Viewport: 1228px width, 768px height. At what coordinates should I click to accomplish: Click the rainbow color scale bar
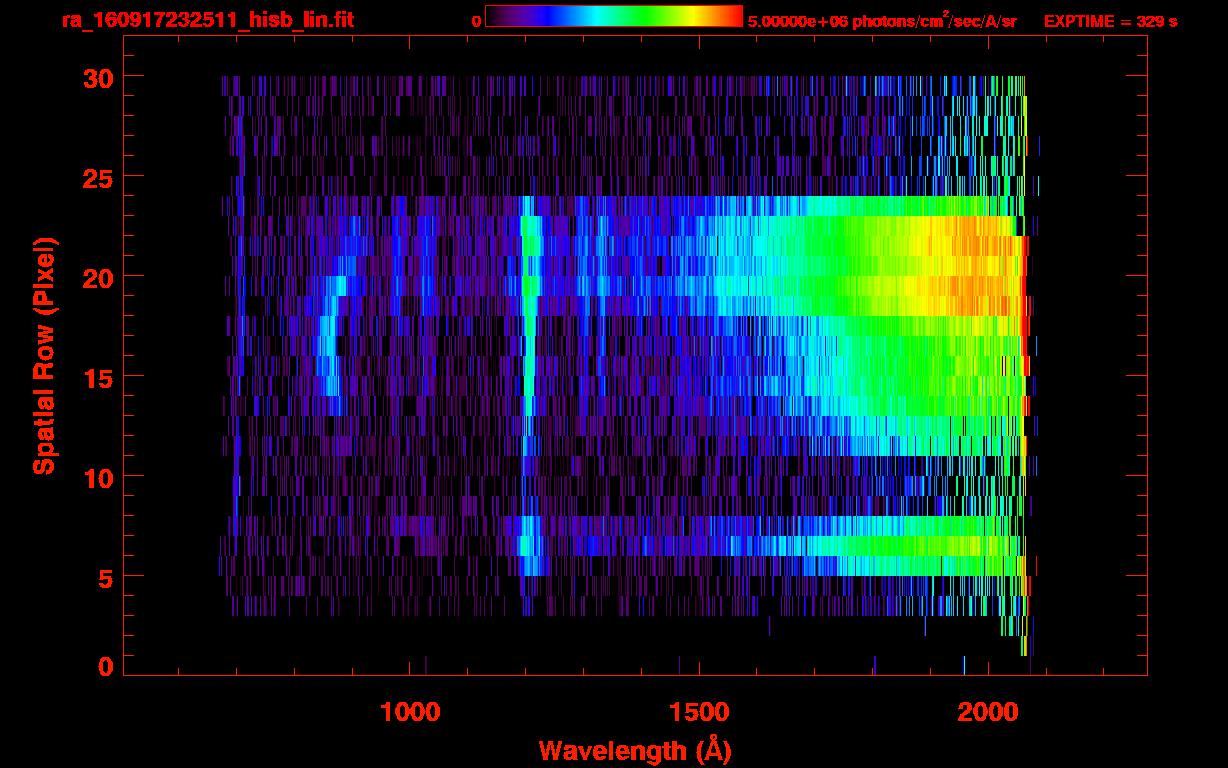coord(614,17)
